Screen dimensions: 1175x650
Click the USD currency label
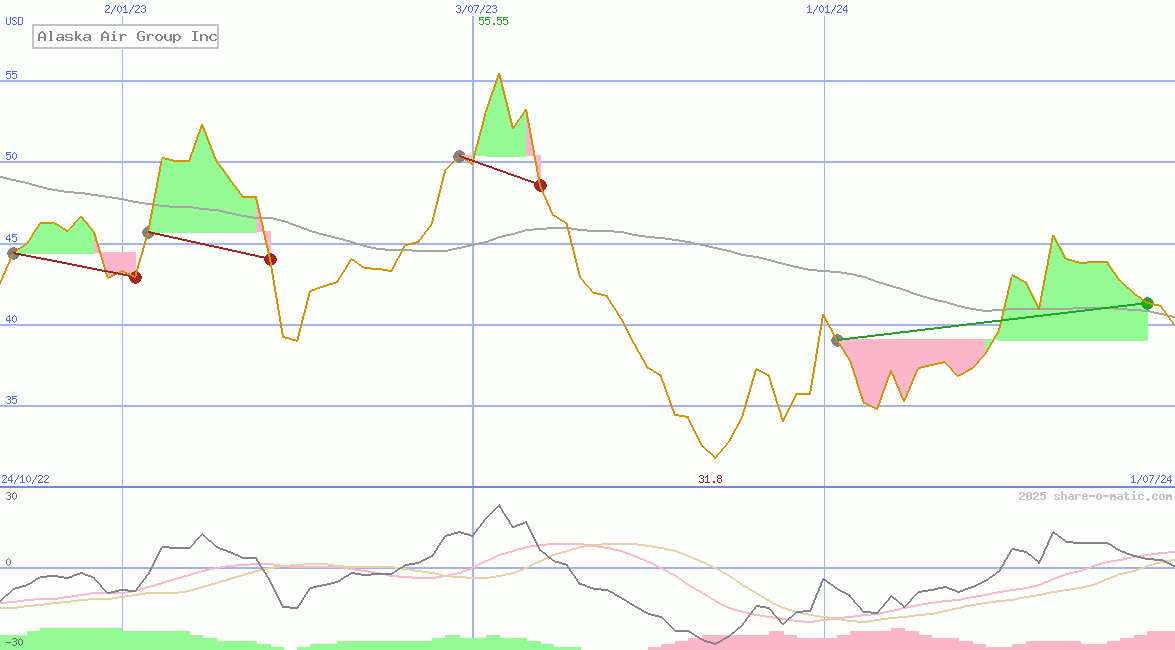point(15,21)
